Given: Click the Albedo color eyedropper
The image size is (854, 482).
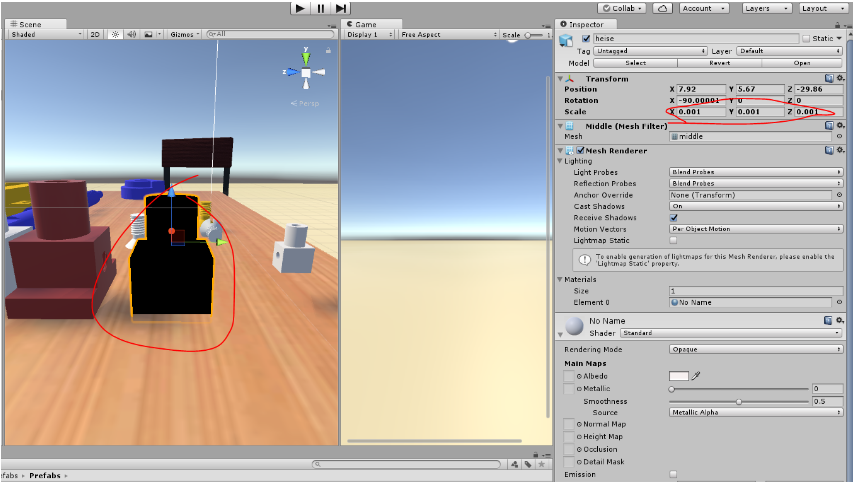Looking at the screenshot, I should 696,376.
